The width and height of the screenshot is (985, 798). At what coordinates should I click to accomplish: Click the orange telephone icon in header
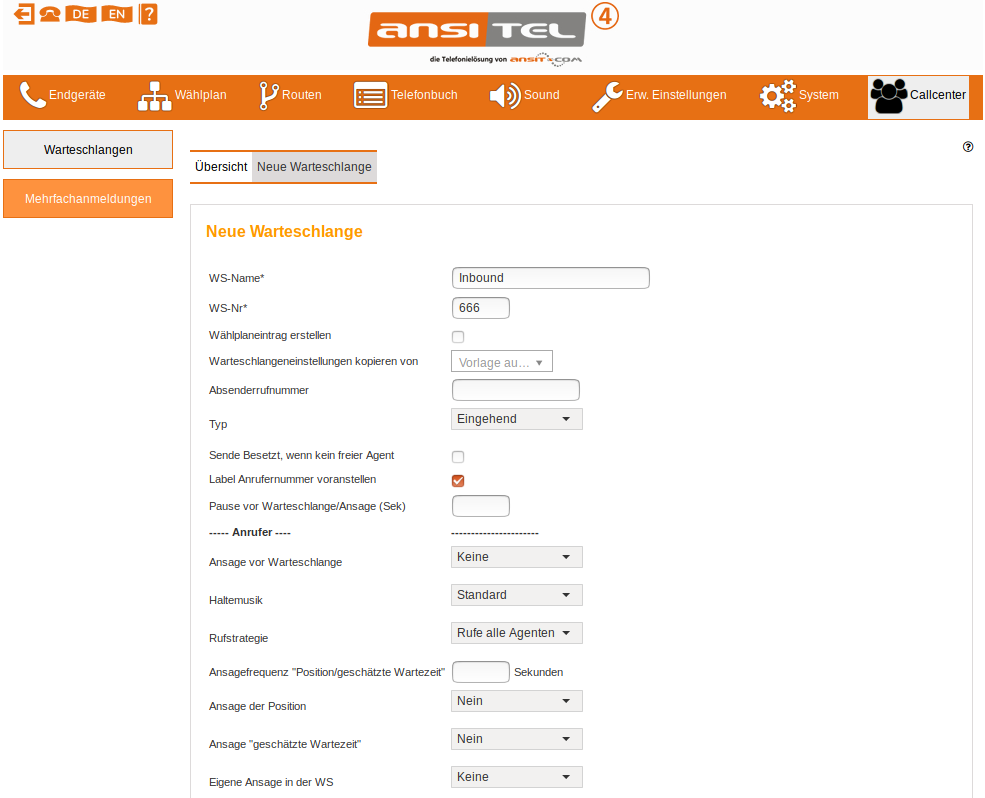(x=50, y=14)
